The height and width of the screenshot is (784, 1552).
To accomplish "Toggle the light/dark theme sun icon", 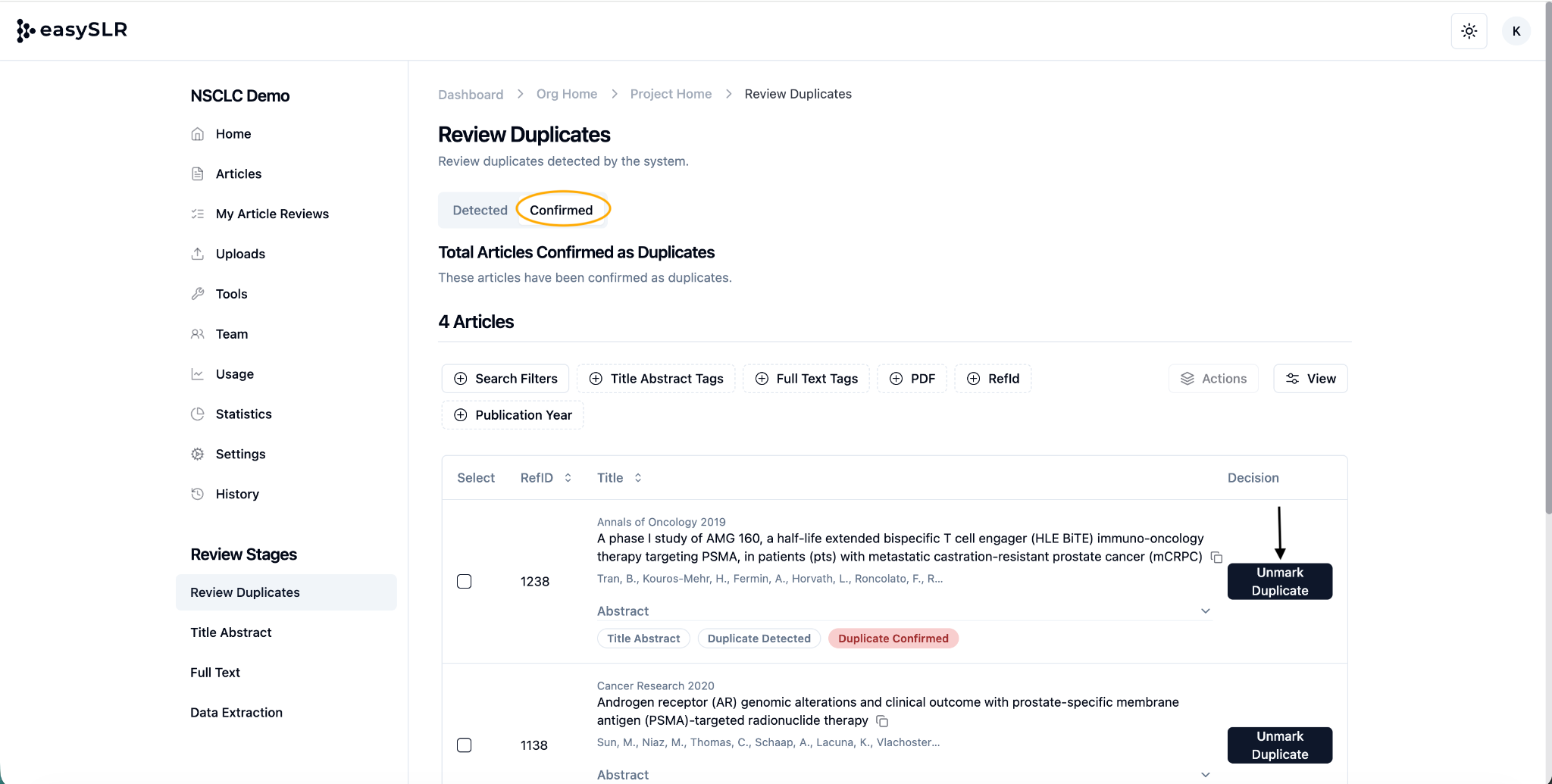I will pos(1469,31).
